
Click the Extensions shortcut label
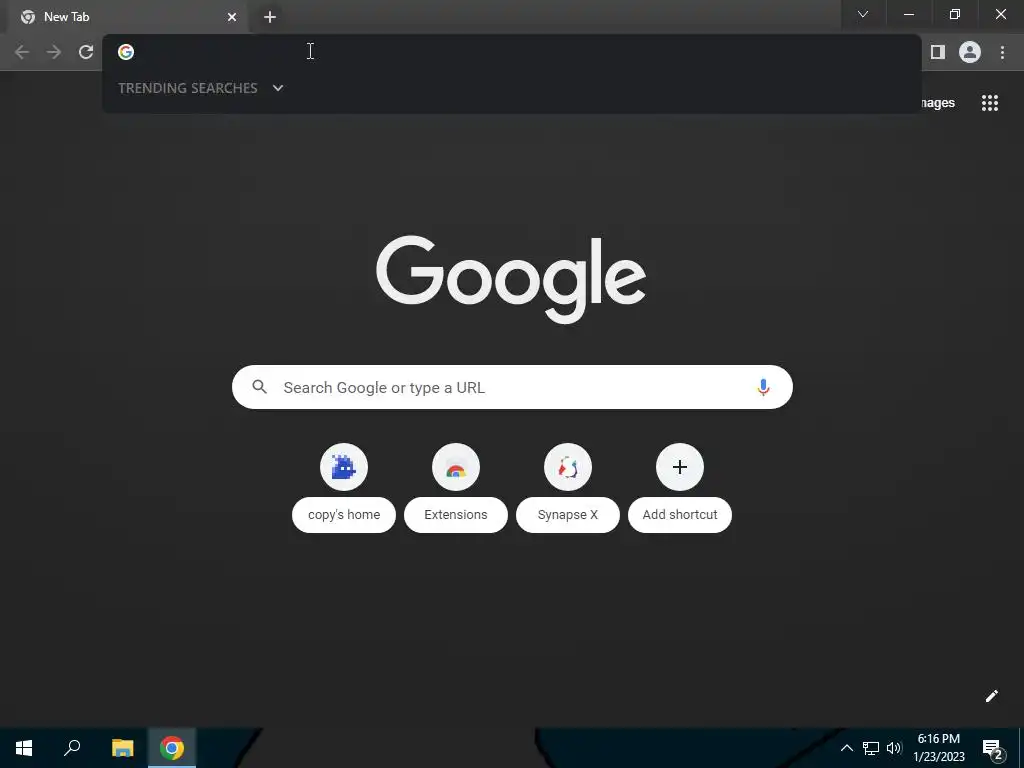[456, 515]
